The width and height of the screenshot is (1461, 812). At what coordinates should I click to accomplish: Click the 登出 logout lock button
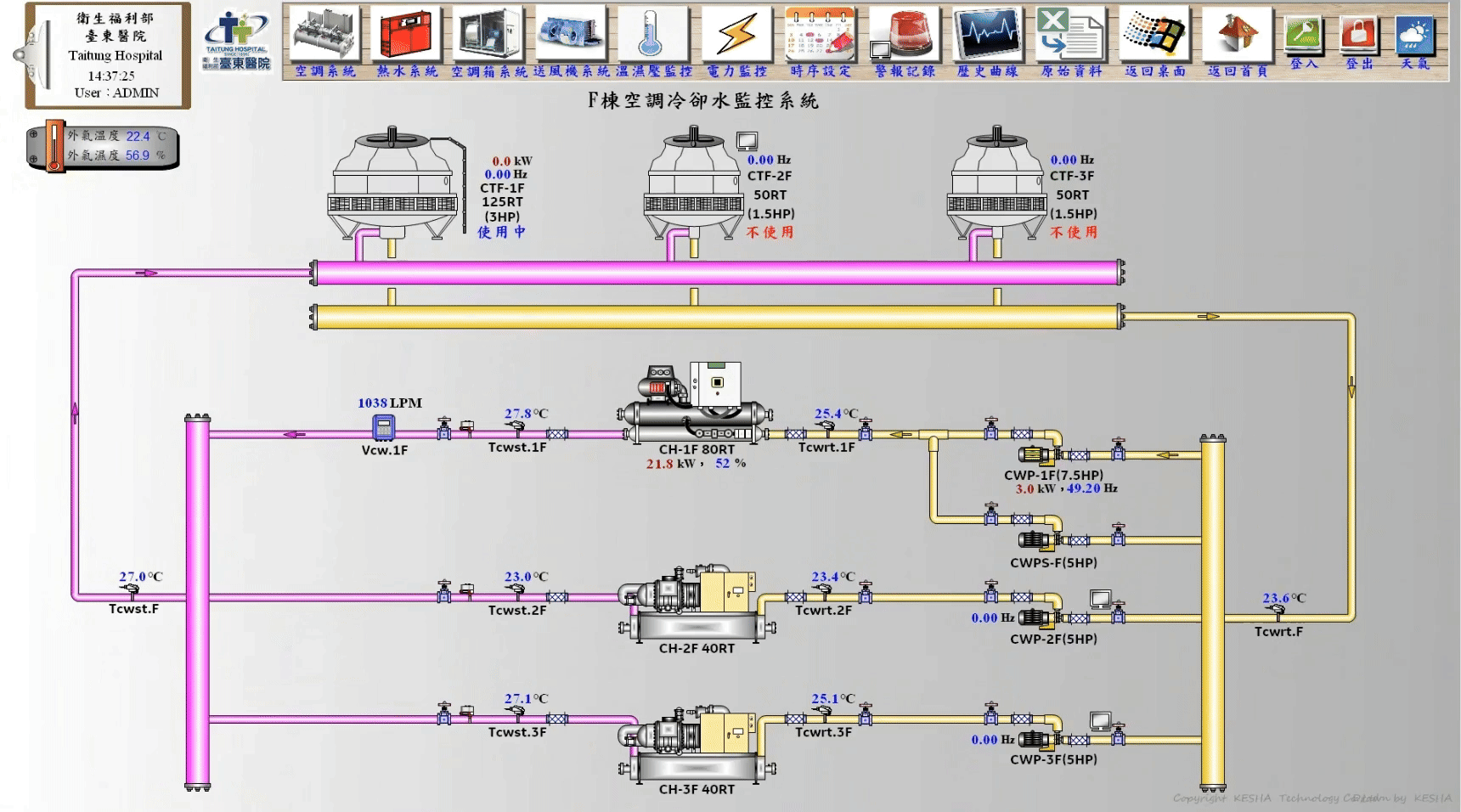coord(1358,36)
